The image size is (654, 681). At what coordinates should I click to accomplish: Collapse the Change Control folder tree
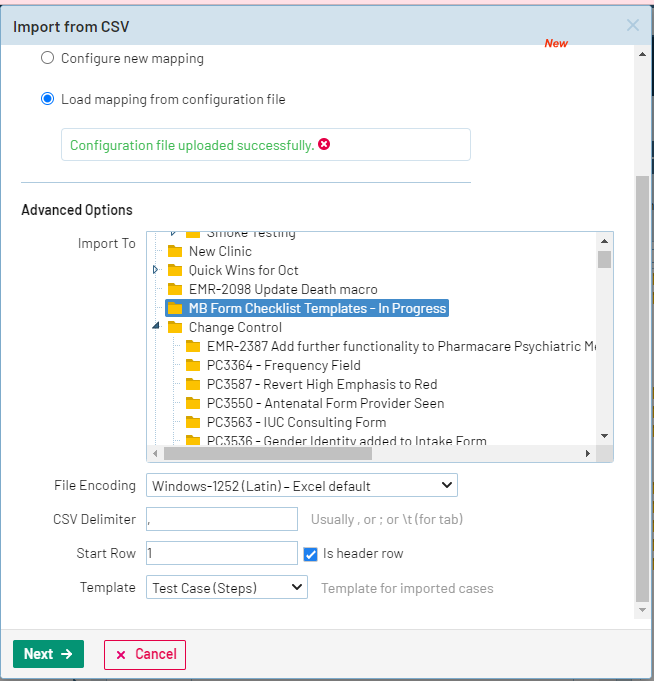coord(156,327)
